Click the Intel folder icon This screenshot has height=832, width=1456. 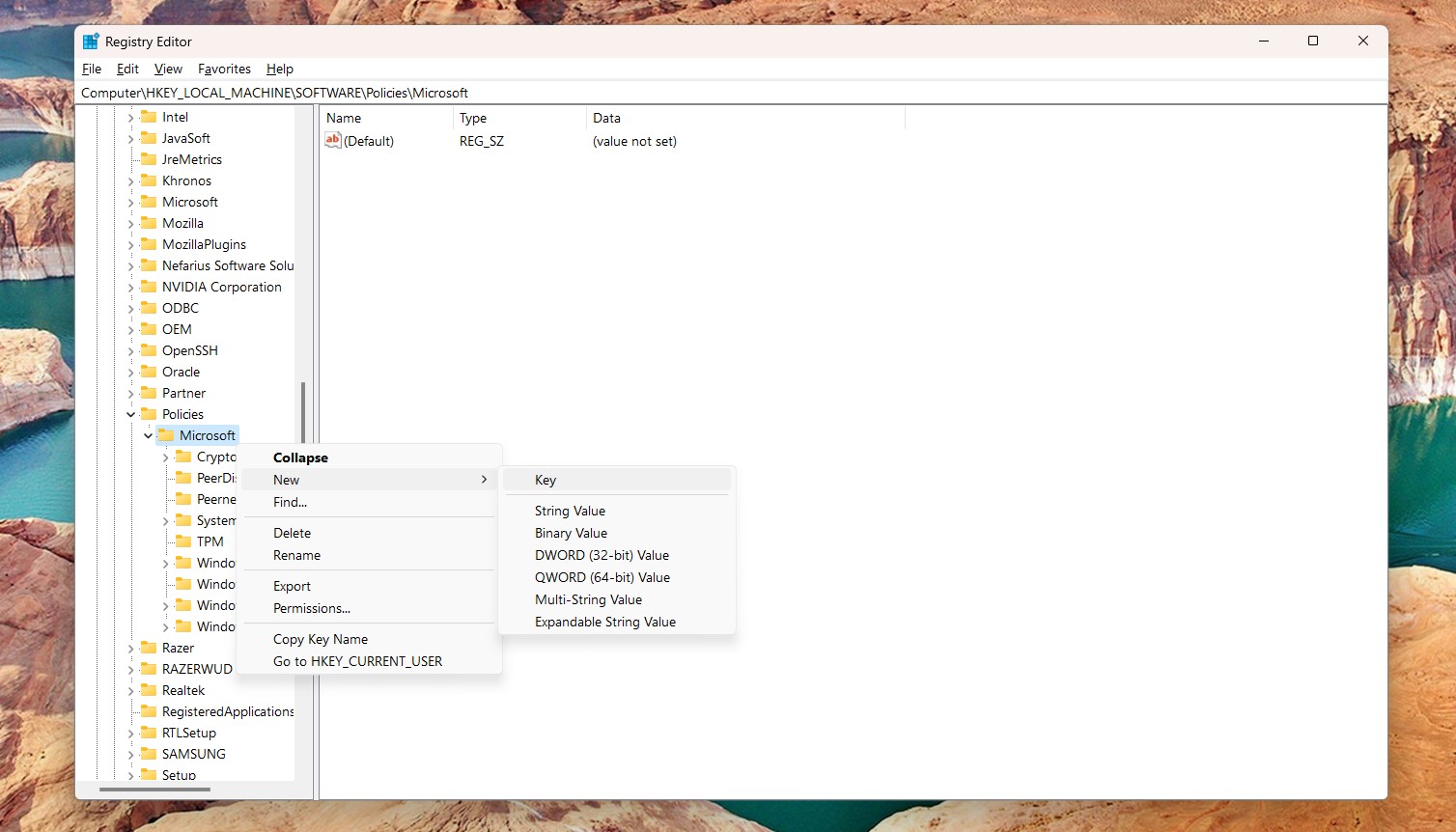pyautogui.click(x=149, y=117)
